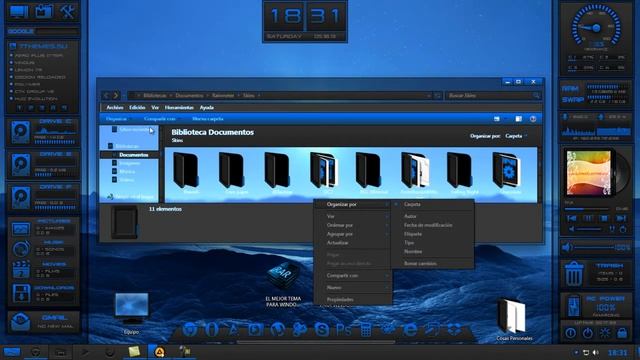Click the monitor icon in top-left launcher
The image size is (640, 360).
19,11
